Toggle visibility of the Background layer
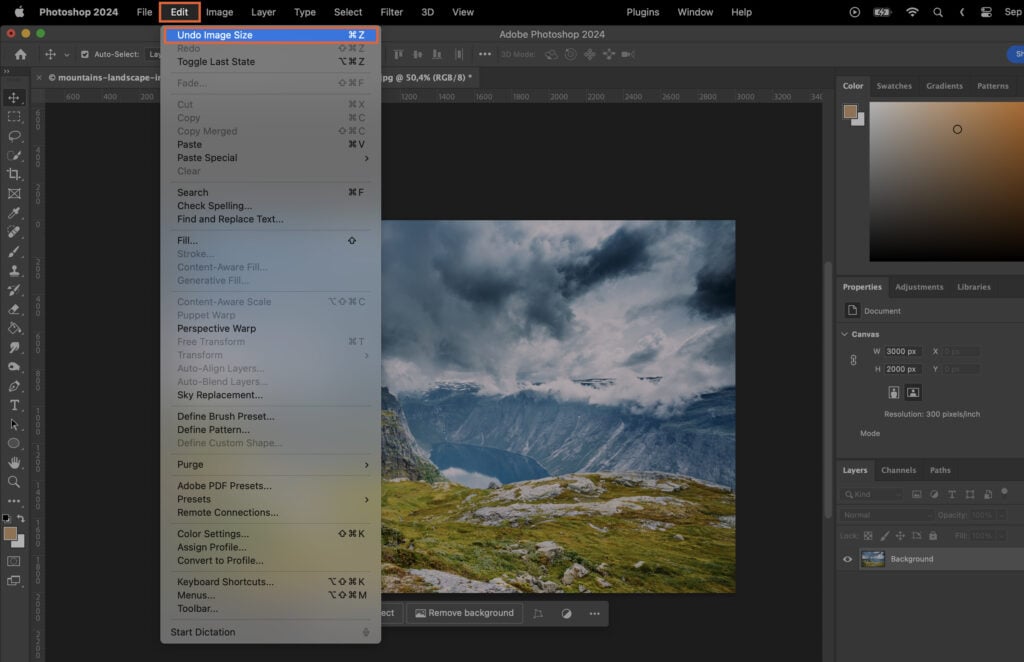This screenshot has height=662, width=1024. coord(849,558)
